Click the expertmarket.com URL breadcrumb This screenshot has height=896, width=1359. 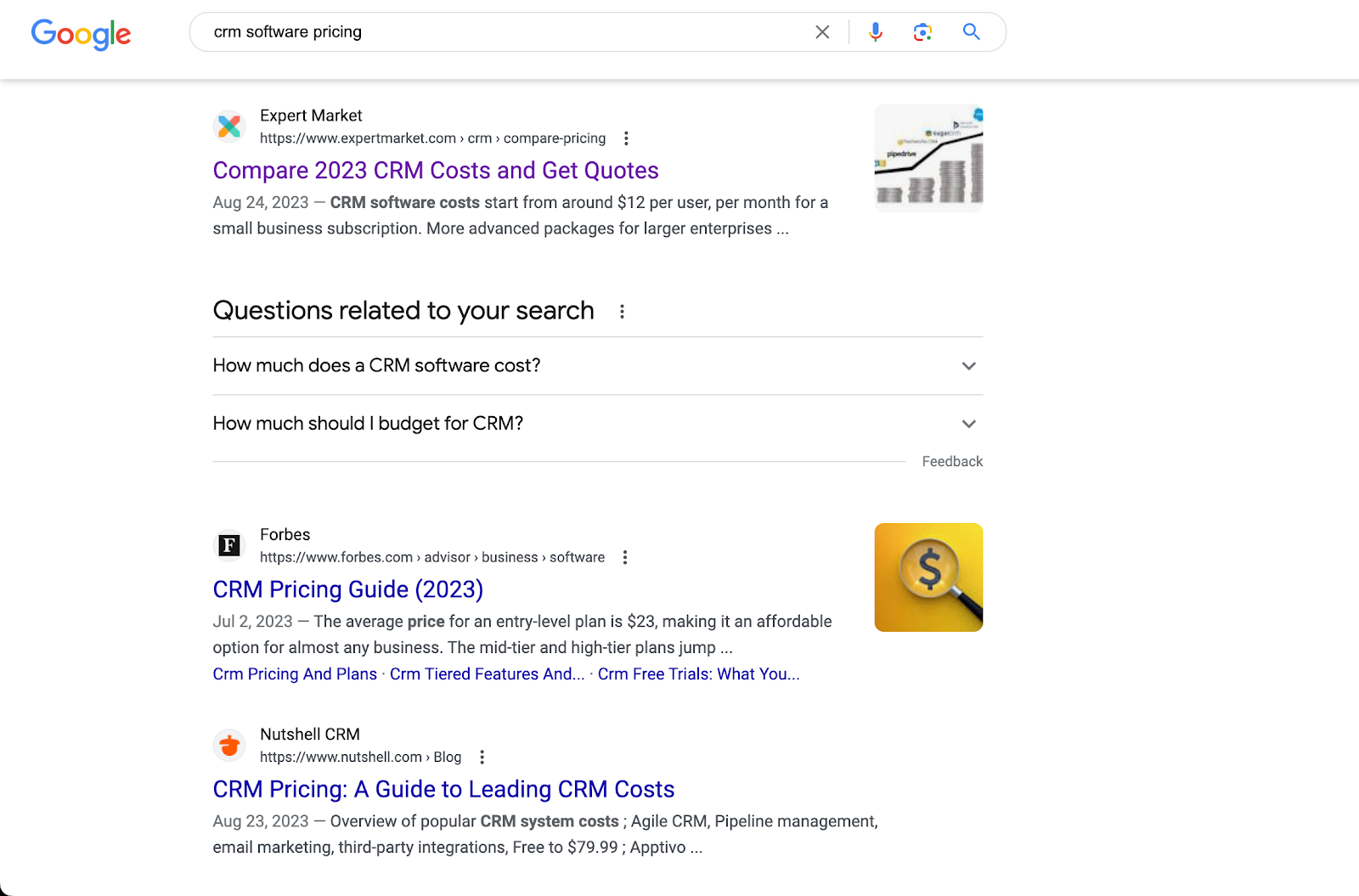point(433,138)
